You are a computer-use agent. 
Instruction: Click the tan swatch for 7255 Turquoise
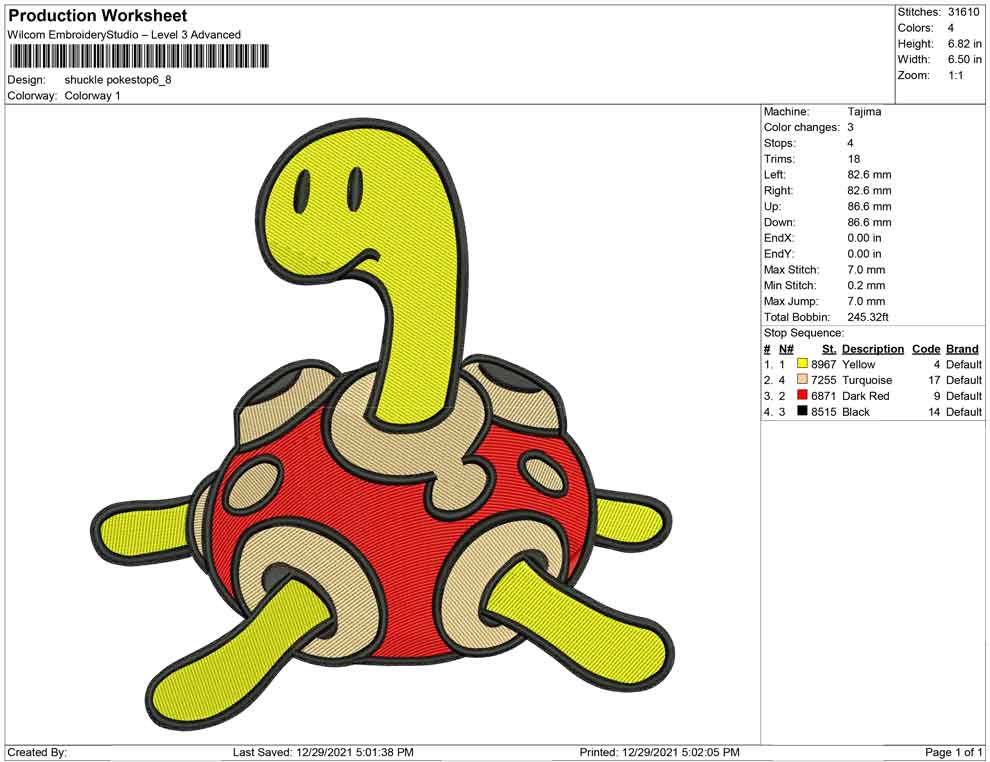tap(802, 379)
